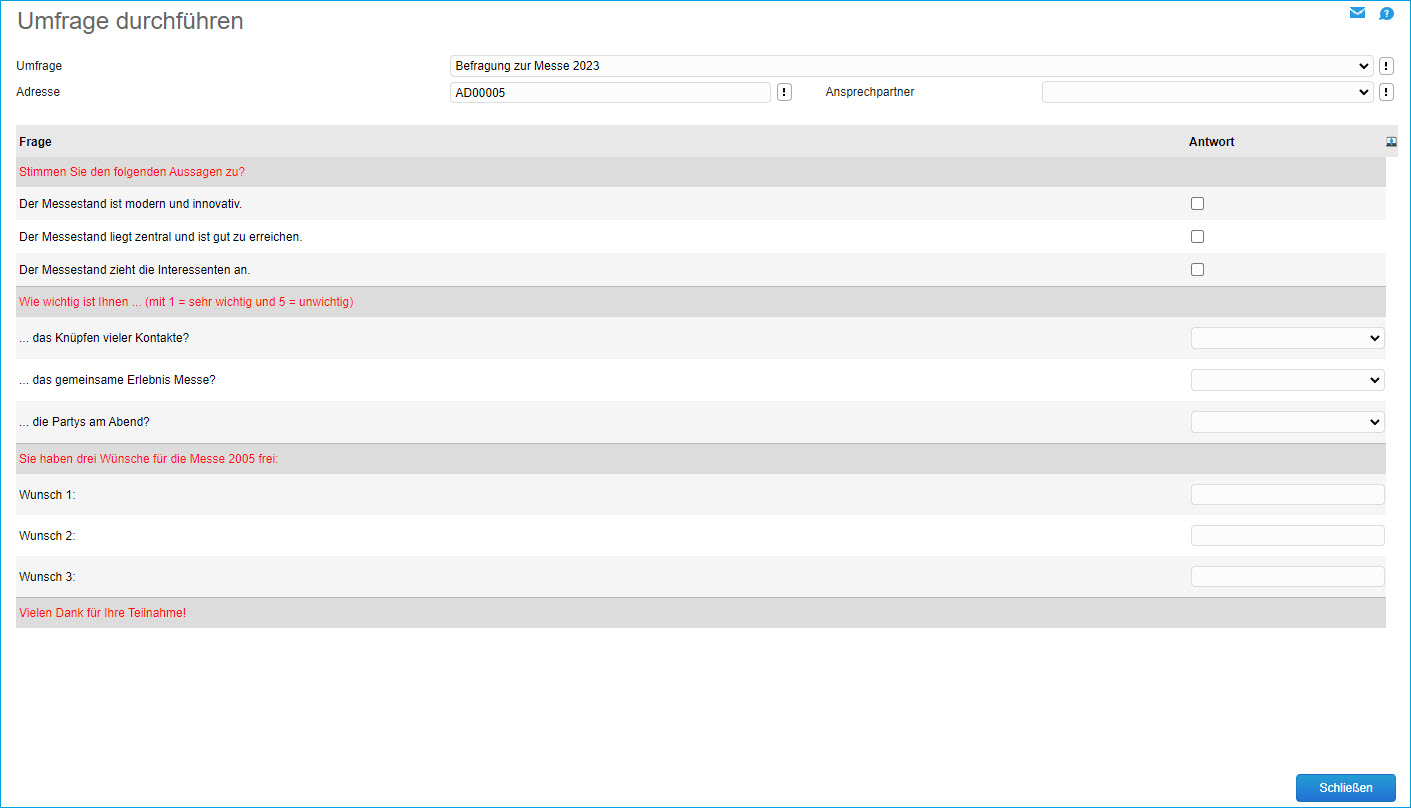The height and width of the screenshot is (808, 1411).
Task: Click the 'Wie wichtig ist Ihnen ...' heading
Action: pyautogui.click(x=186, y=302)
